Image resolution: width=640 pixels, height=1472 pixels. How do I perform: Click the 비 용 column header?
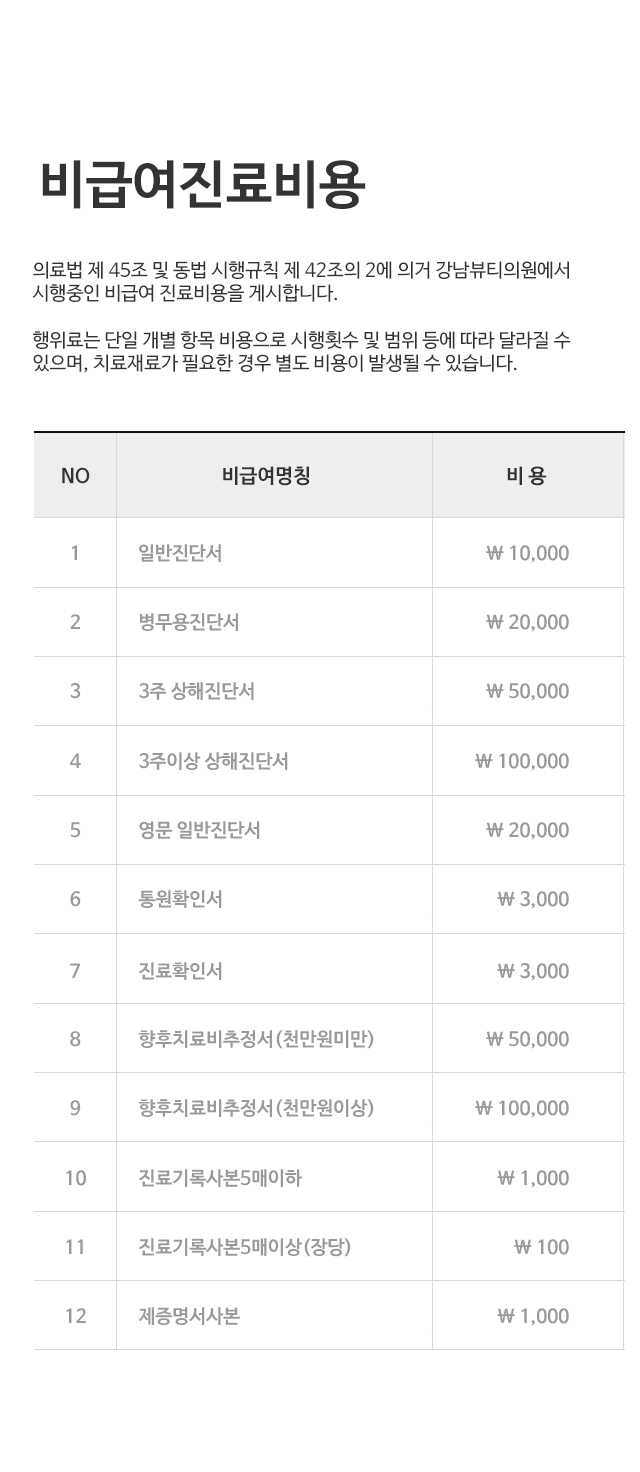coord(527,476)
